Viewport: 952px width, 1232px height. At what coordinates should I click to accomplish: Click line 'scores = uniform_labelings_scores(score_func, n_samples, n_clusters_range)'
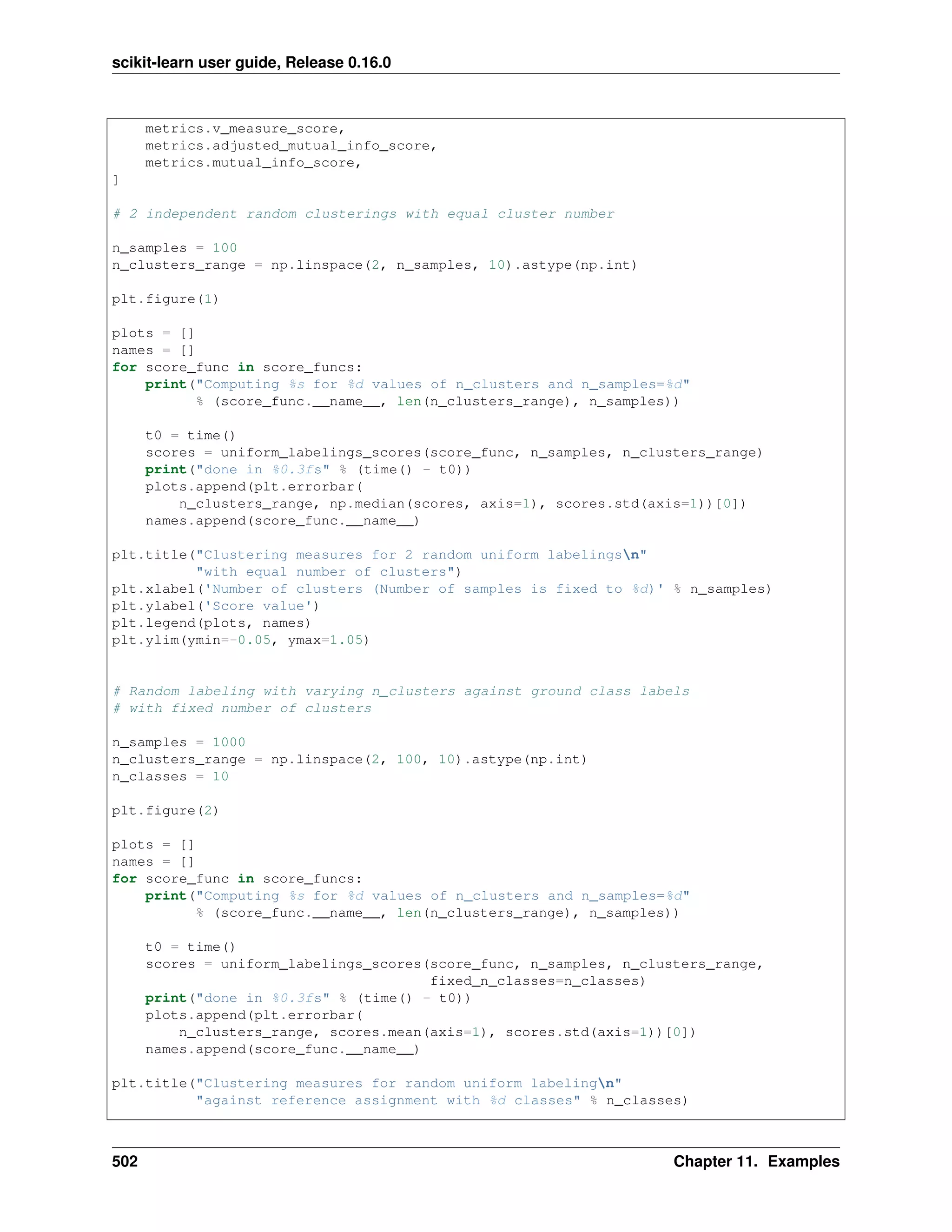coord(454,453)
